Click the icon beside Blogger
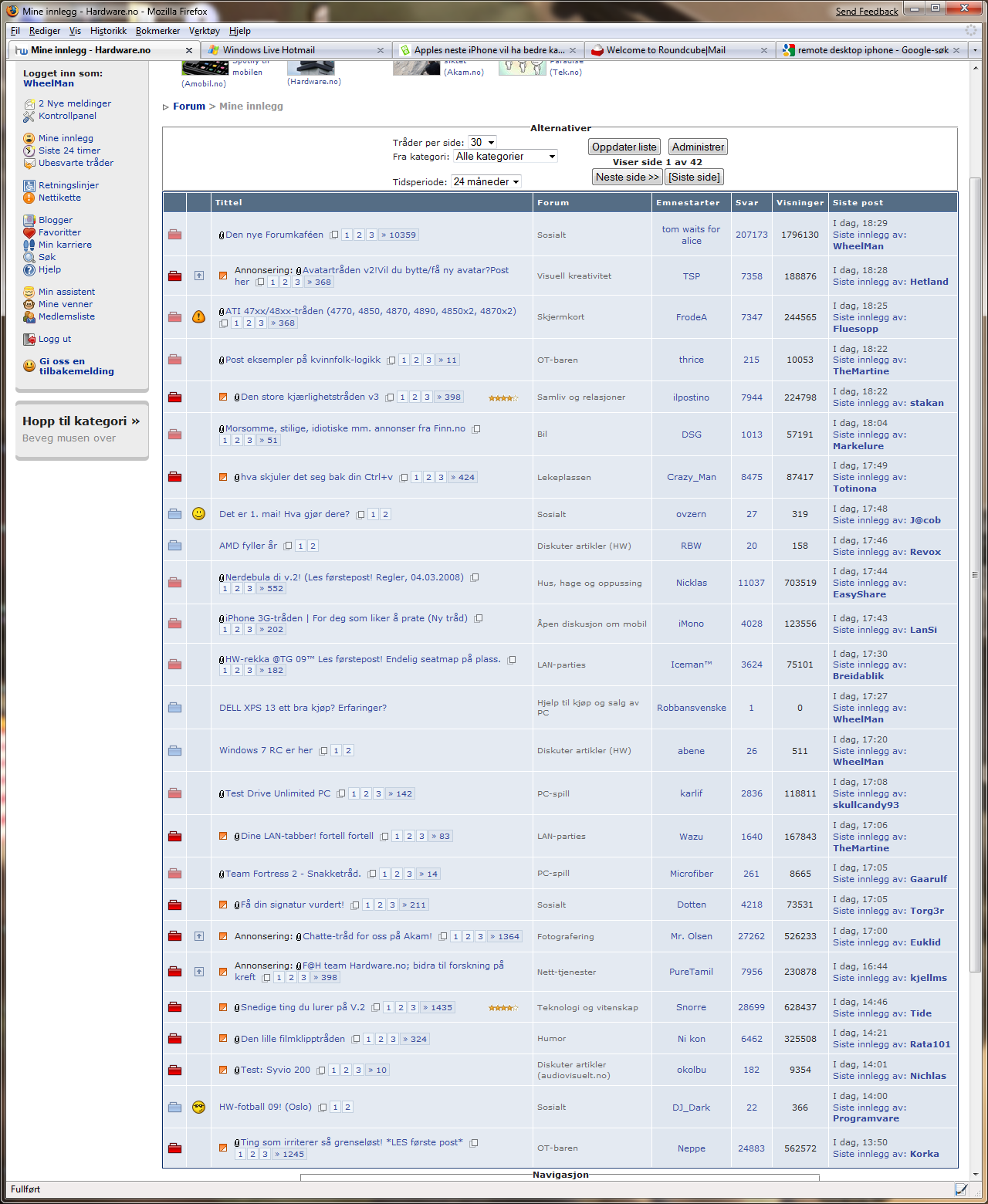The height and width of the screenshot is (1204, 988). (29, 221)
